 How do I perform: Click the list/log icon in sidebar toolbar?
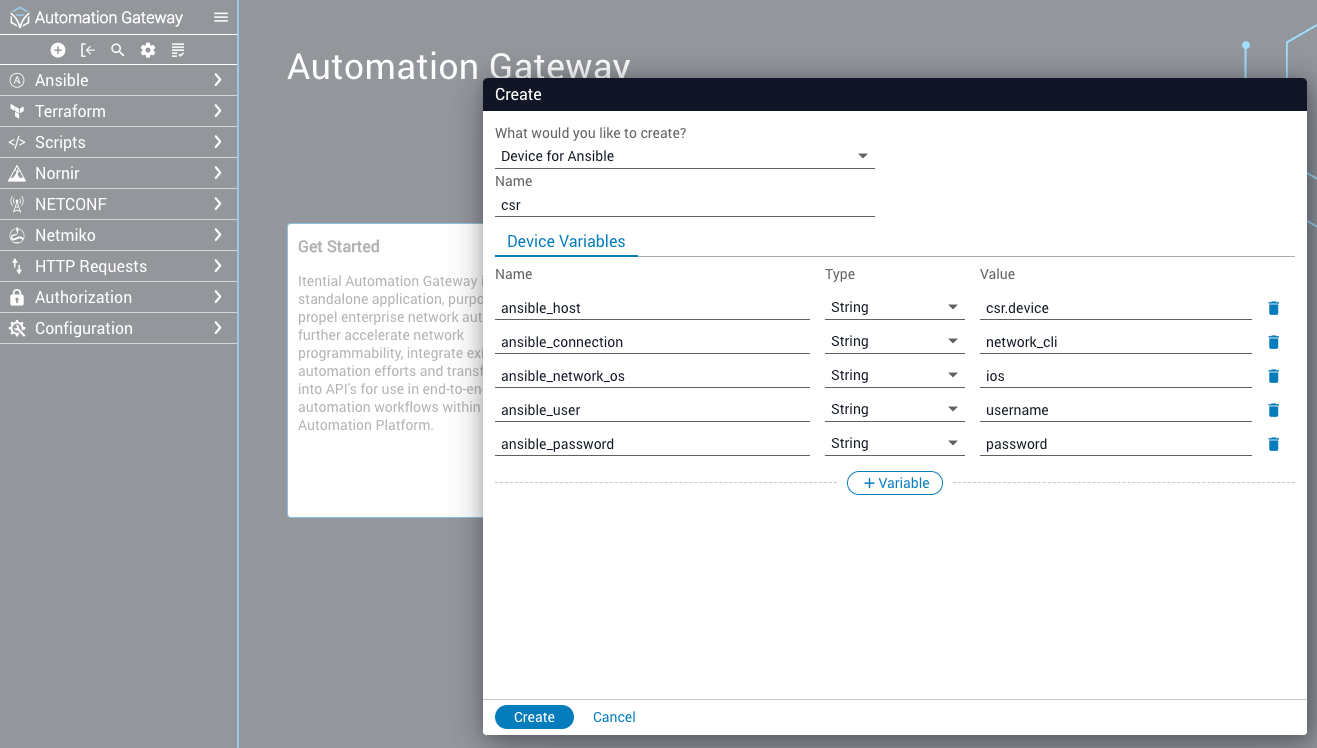point(178,50)
